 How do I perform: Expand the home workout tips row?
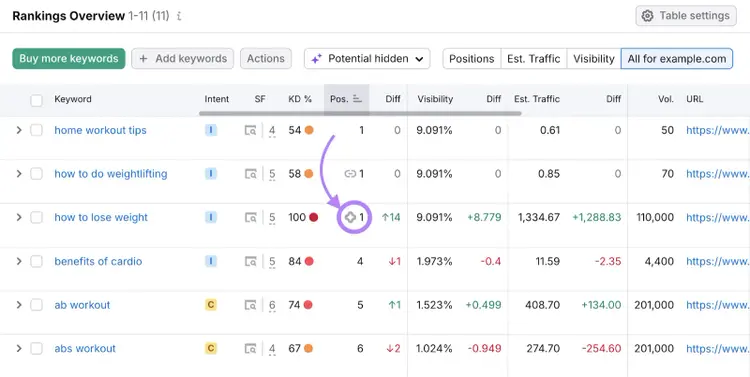click(19, 130)
